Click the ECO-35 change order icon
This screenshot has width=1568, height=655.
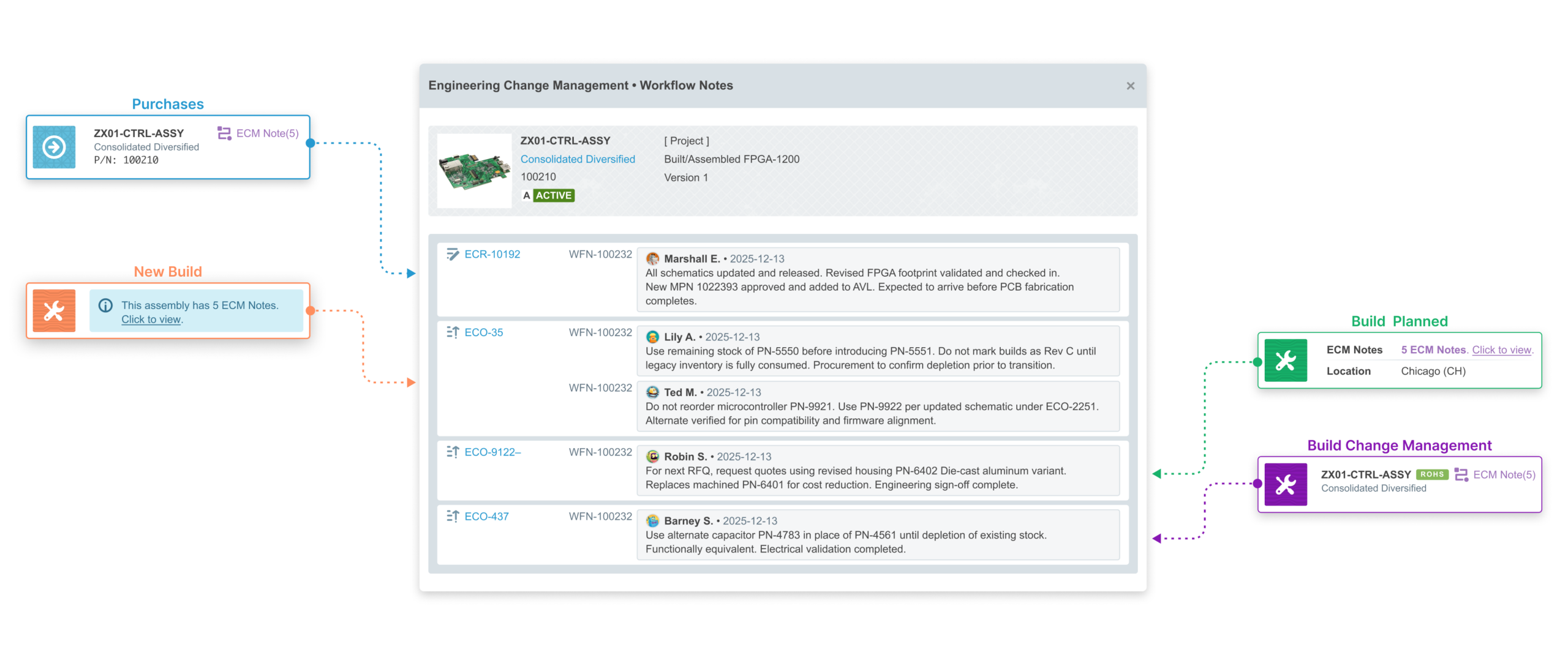point(452,332)
